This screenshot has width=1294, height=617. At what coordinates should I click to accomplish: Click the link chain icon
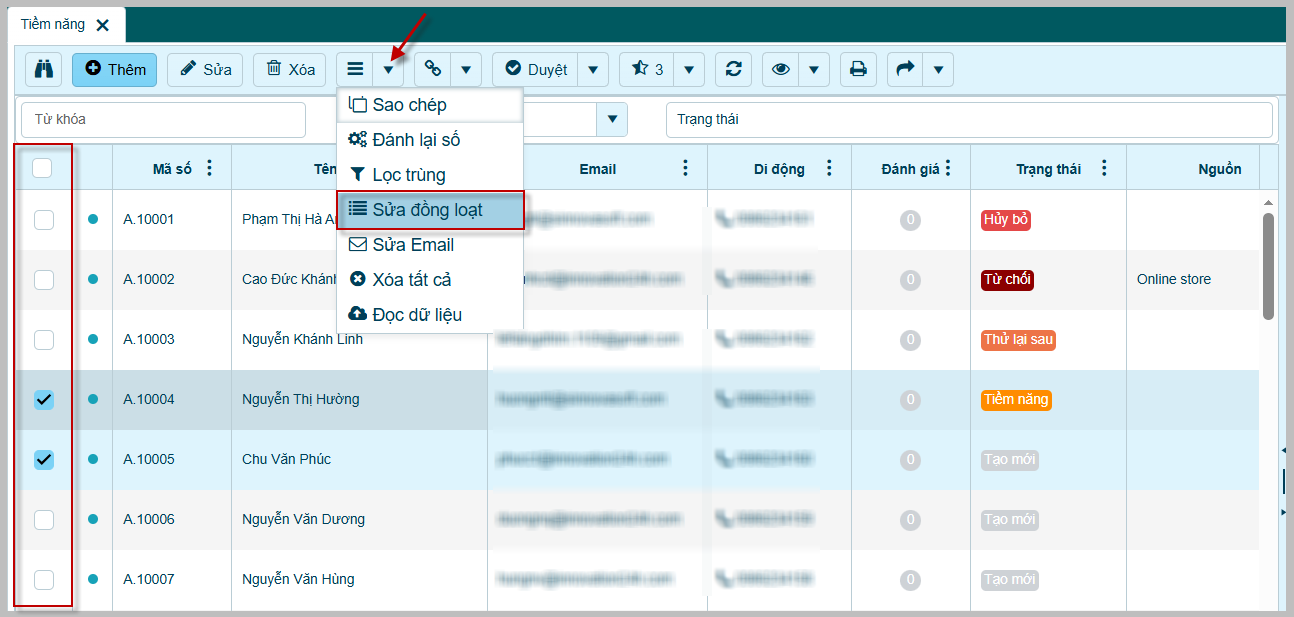433,69
